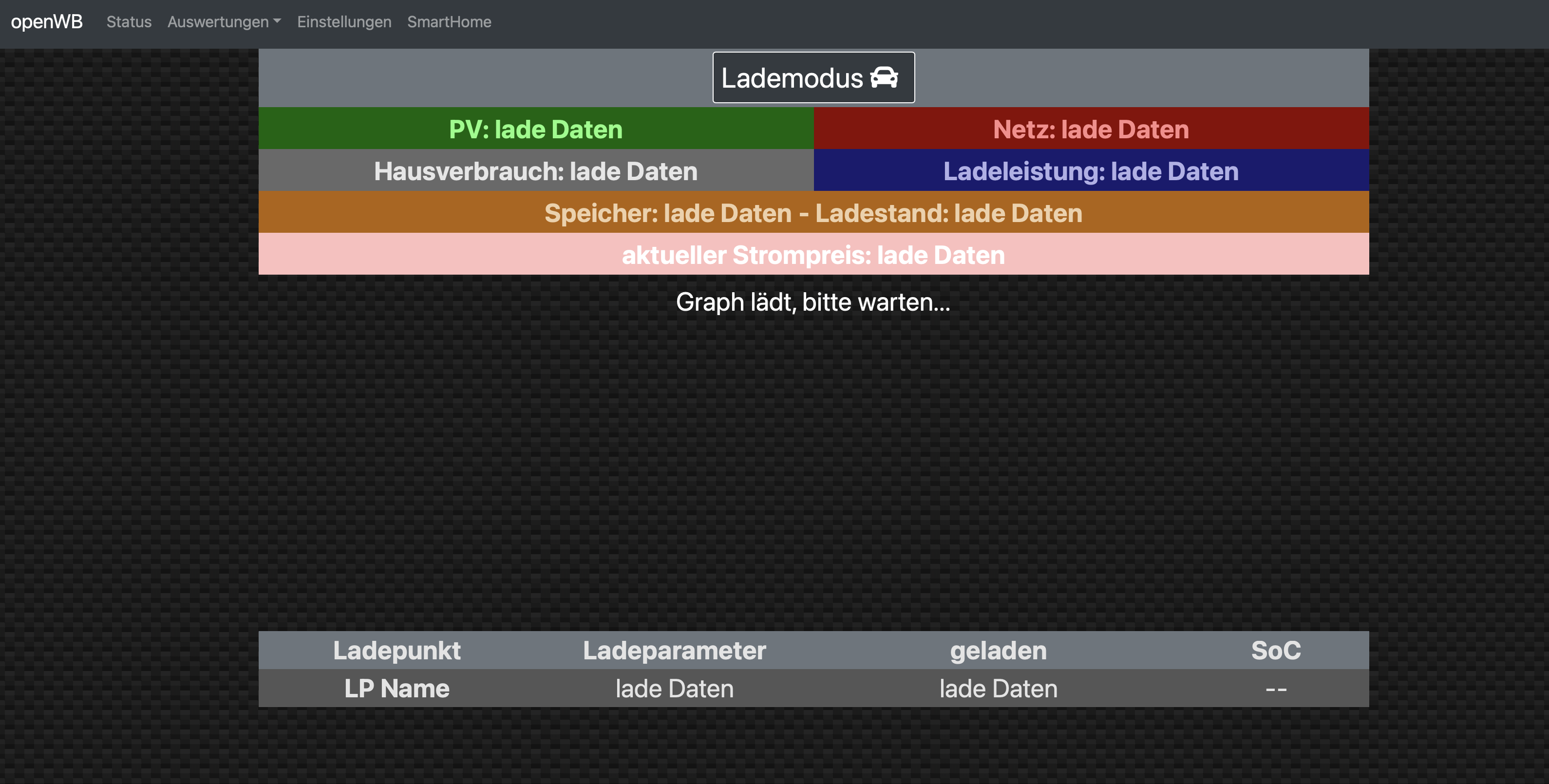1549x784 pixels.
Task: Click the orange Speicher Ladestand bar
Action: [813, 213]
